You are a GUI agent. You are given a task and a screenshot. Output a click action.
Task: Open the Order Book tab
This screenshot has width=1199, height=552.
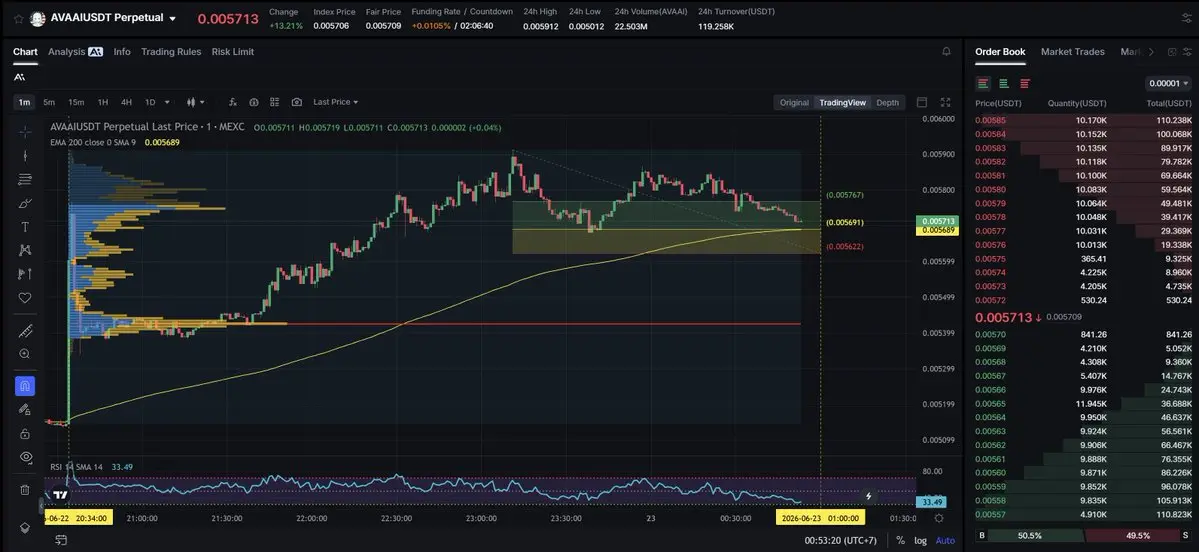point(1000,51)
